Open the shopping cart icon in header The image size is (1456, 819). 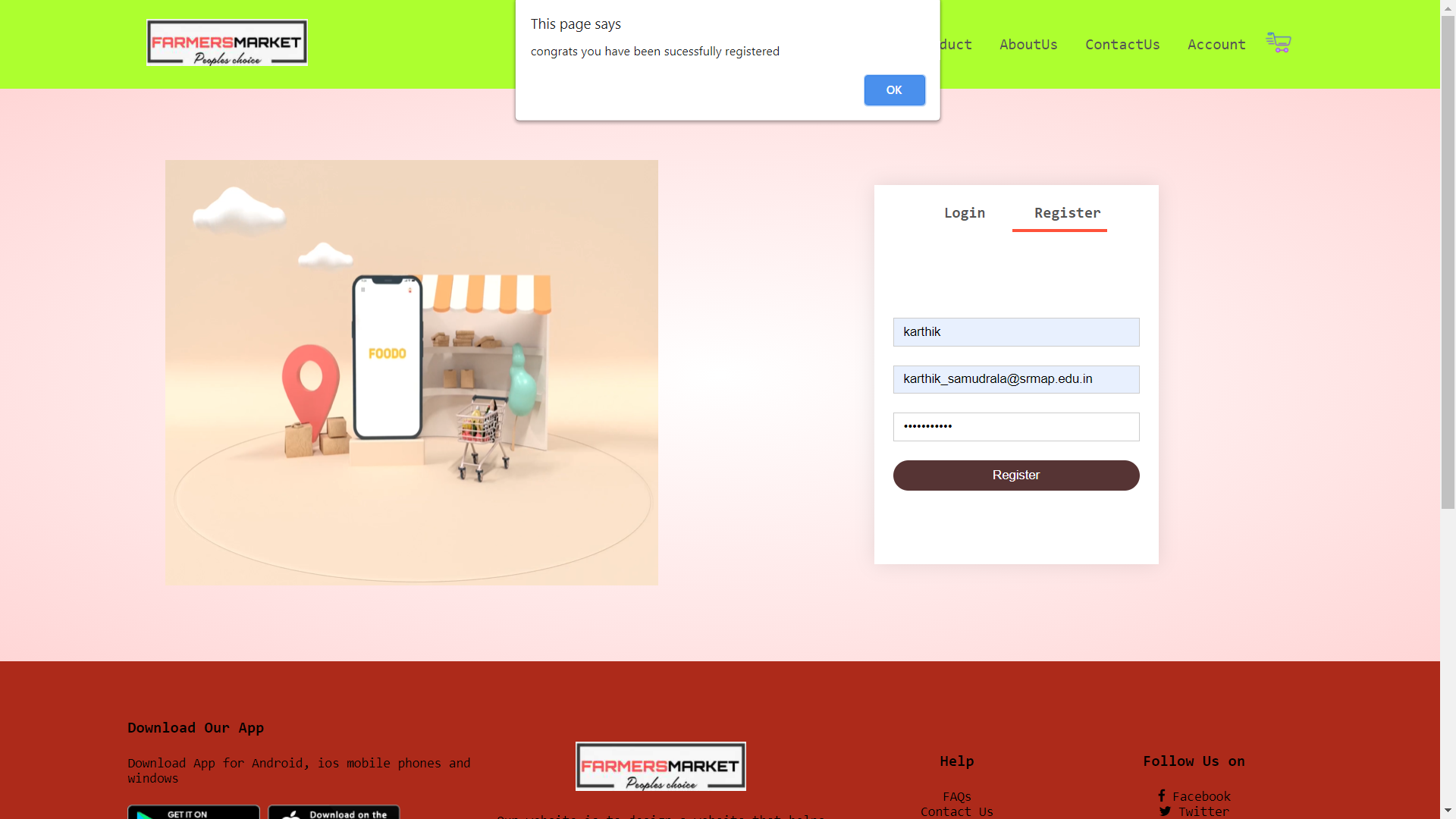(x=1279, y=43)
